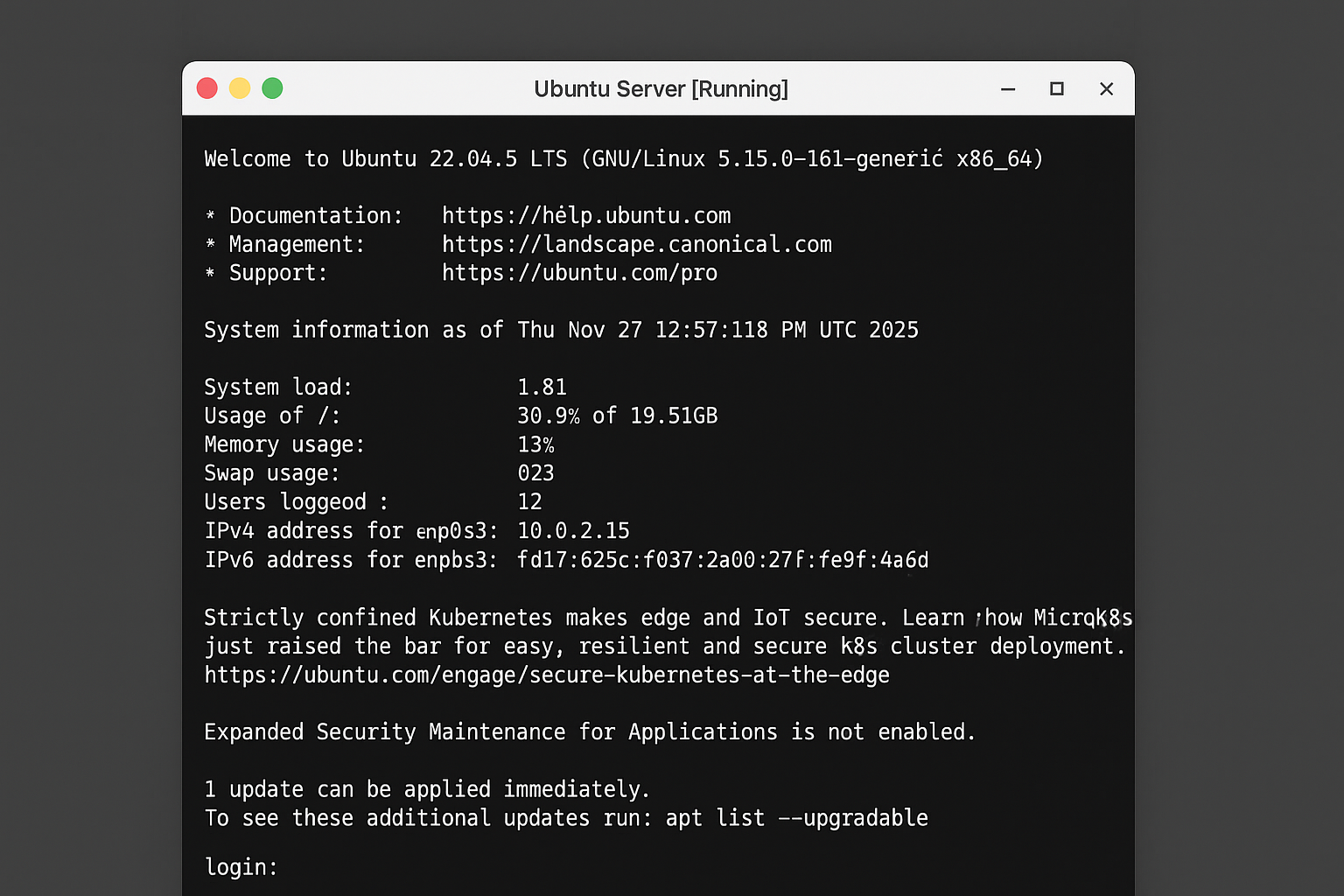Screen dimensions: 1344x896
Task: Click the '1 update can be applied immediately.' line
Action: [427, 789]
